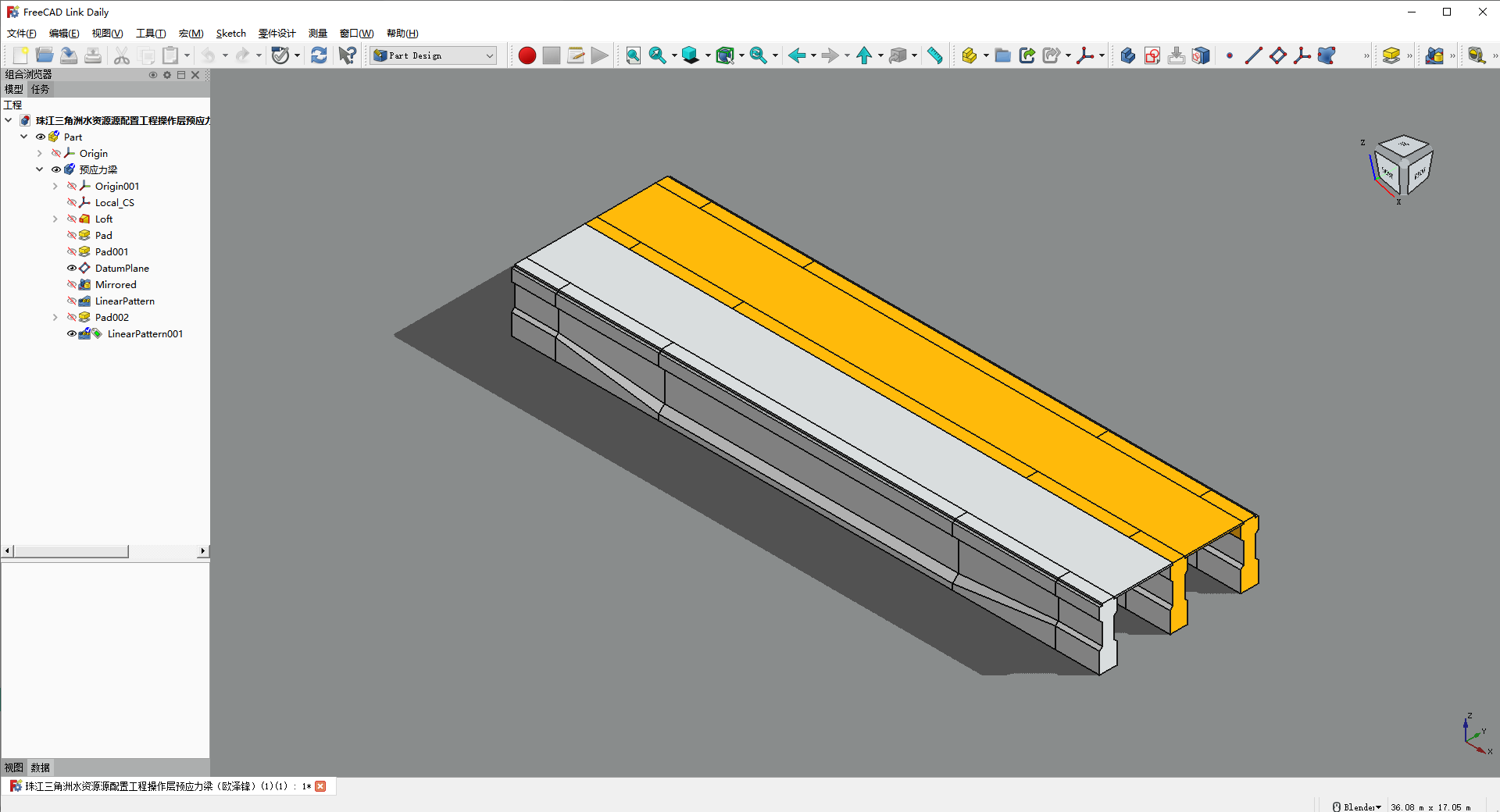Create a datum line from toolbar
Viewport: 1500px width, 812px height.
pyautogui.click(x=1253, y=55)
